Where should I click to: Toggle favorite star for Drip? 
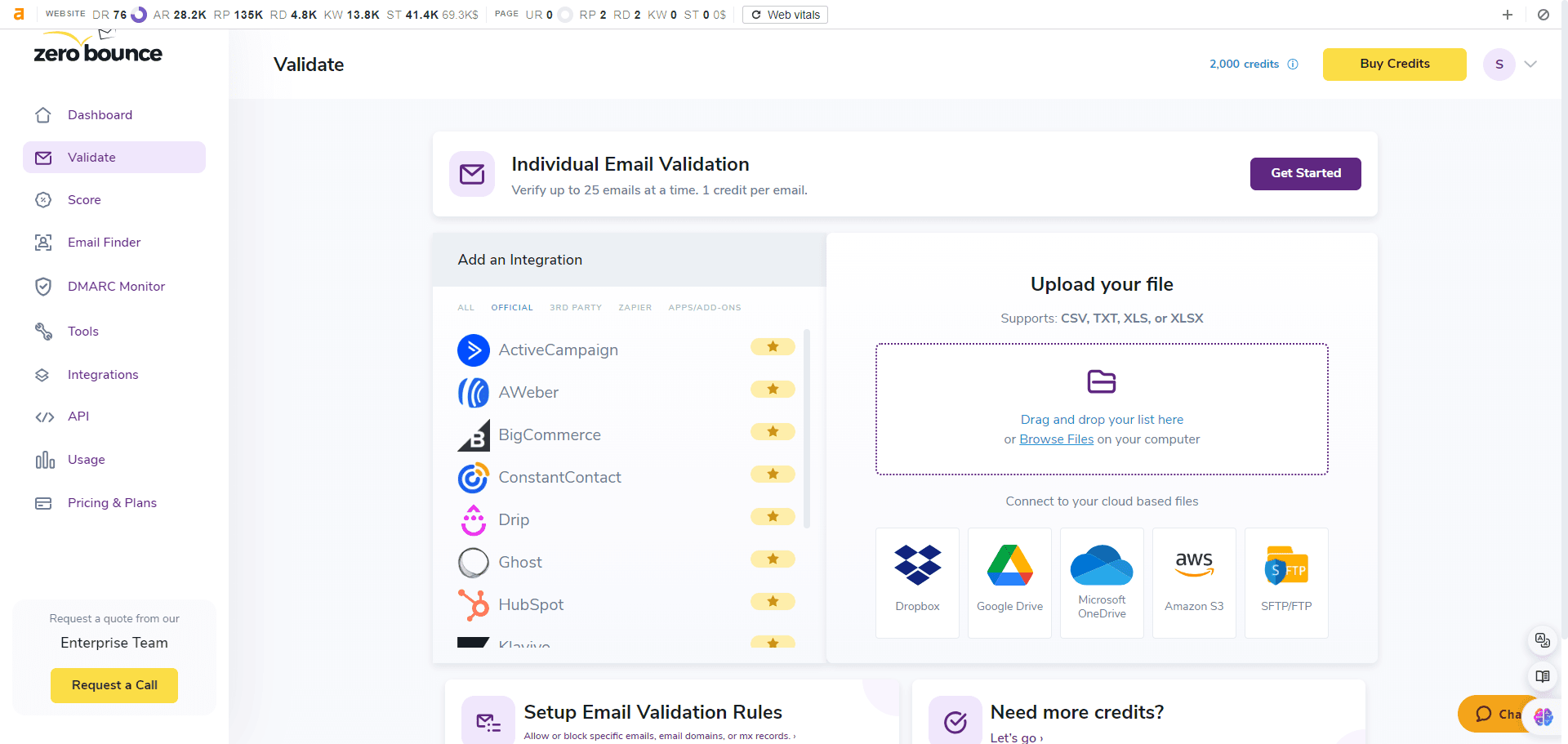click(x=773, y=517)
